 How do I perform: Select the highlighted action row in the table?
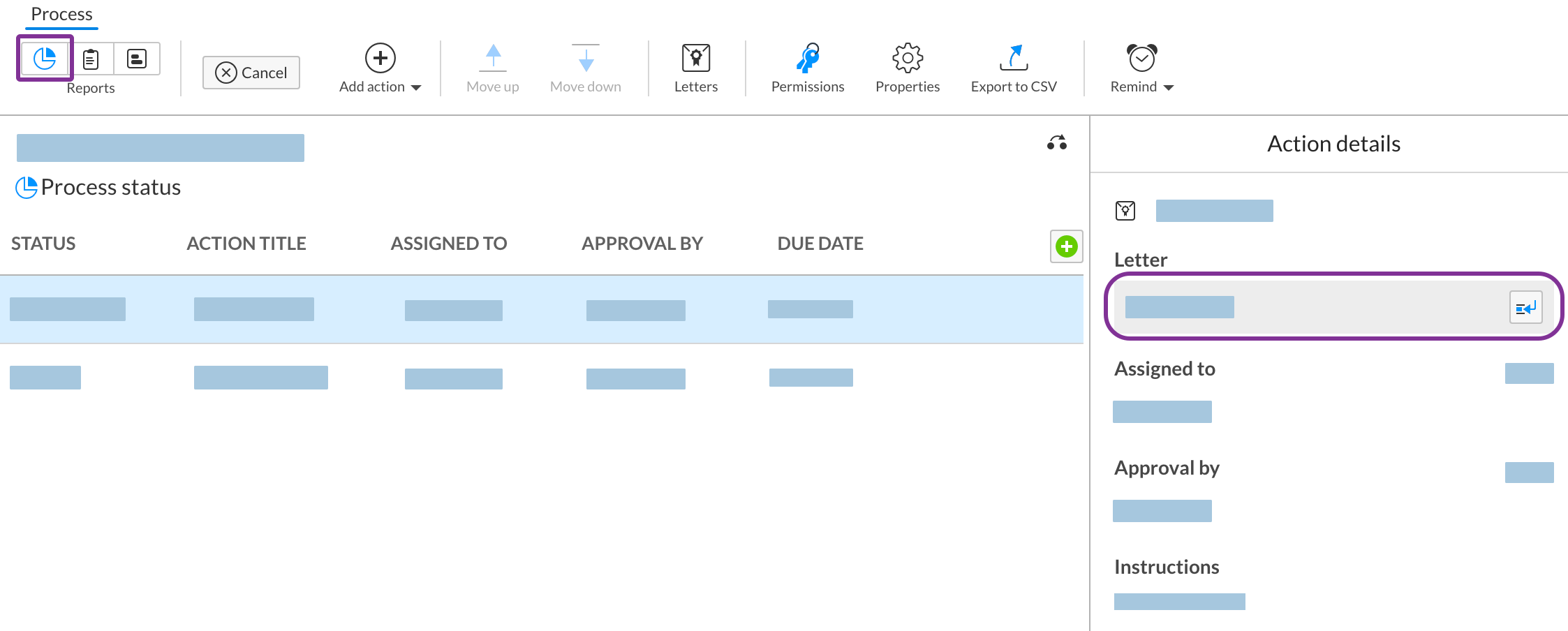tap(489, 309)
